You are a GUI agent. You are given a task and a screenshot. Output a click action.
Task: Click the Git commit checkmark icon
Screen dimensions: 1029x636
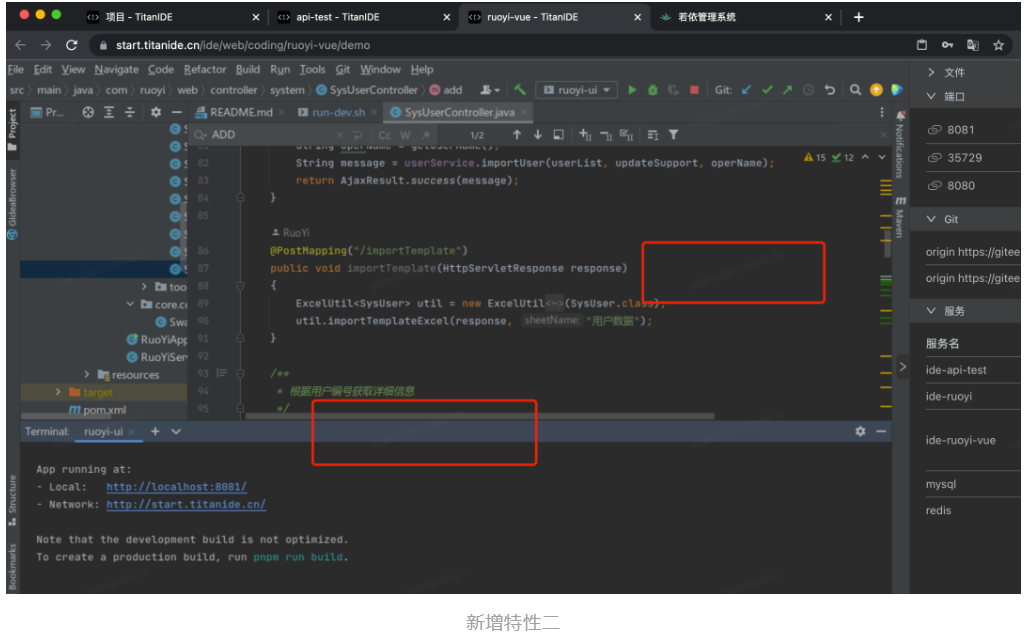tap(767, 90)
